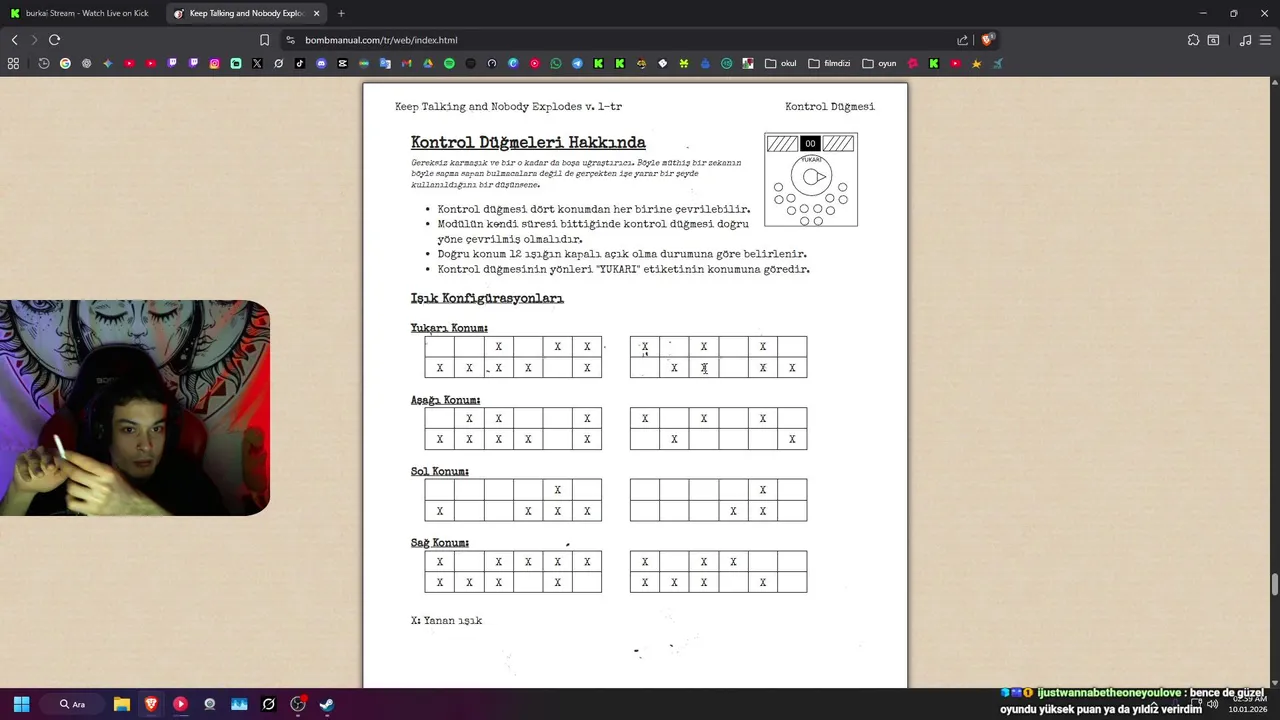This screenshot has width=1280, height=720.
Task: Click the 'Işık Konfigürasyonları' heading
Action: tap(487, 298)
